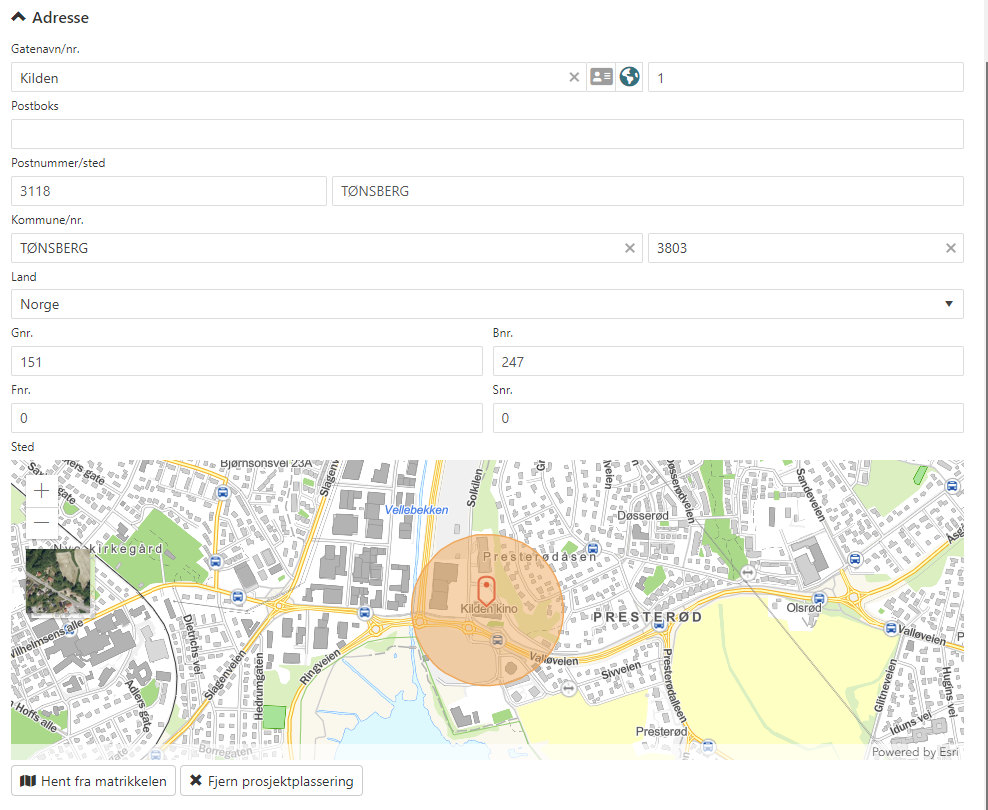Zoom out on map with minus button
The image size is (988, 810).
(42, 522)
